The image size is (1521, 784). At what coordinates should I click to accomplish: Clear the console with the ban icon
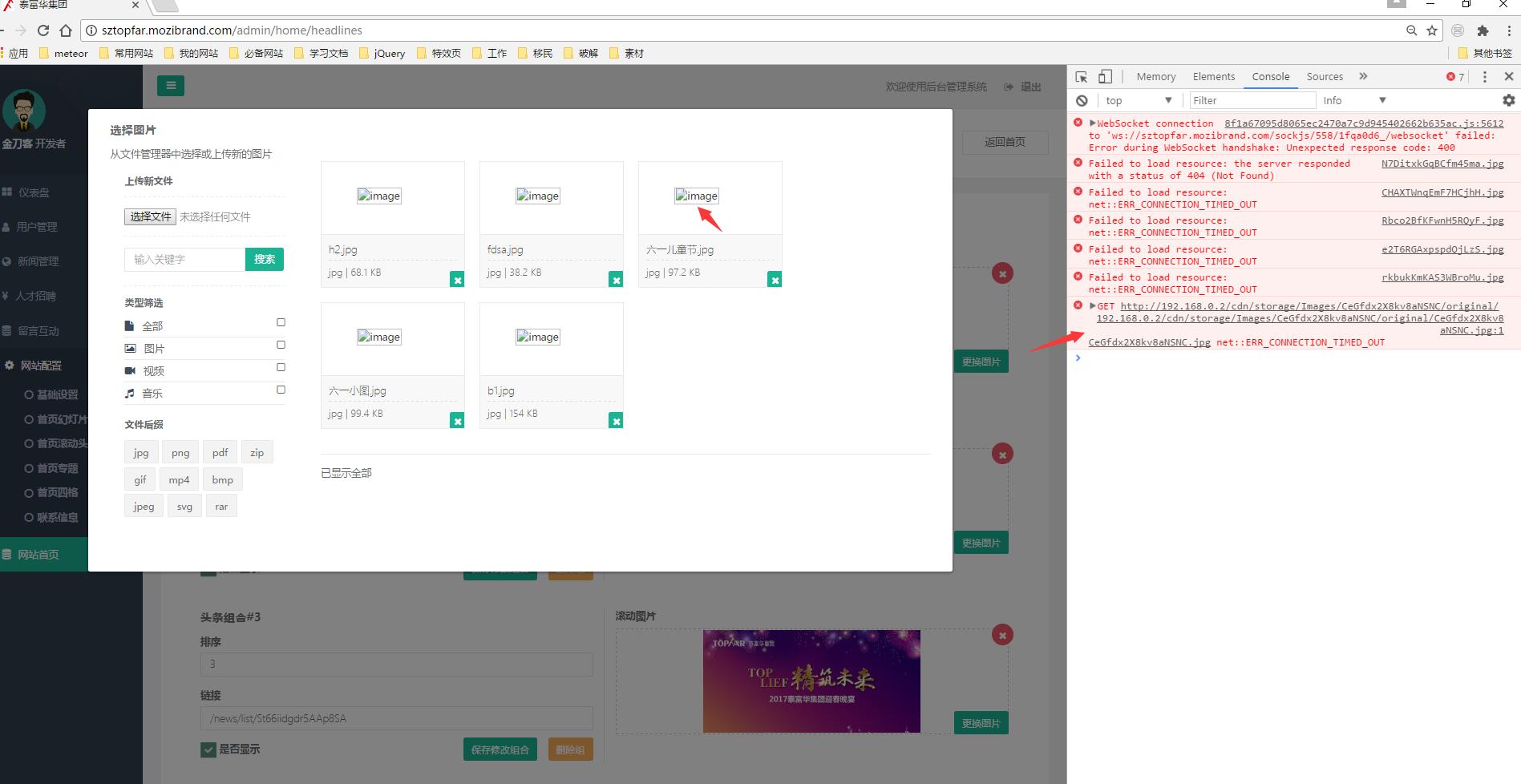(x=1082, y=100)
